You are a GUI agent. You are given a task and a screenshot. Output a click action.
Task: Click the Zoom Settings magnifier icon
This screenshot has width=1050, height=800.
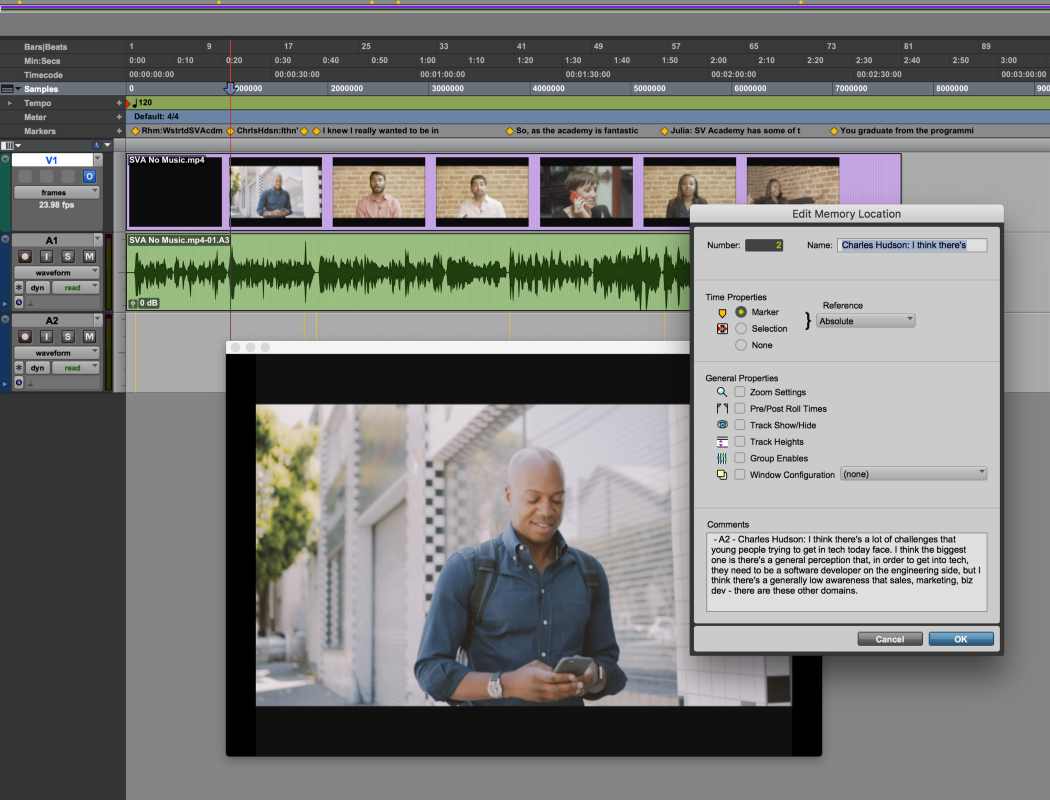pyautogui.click(x=721, y=391)
